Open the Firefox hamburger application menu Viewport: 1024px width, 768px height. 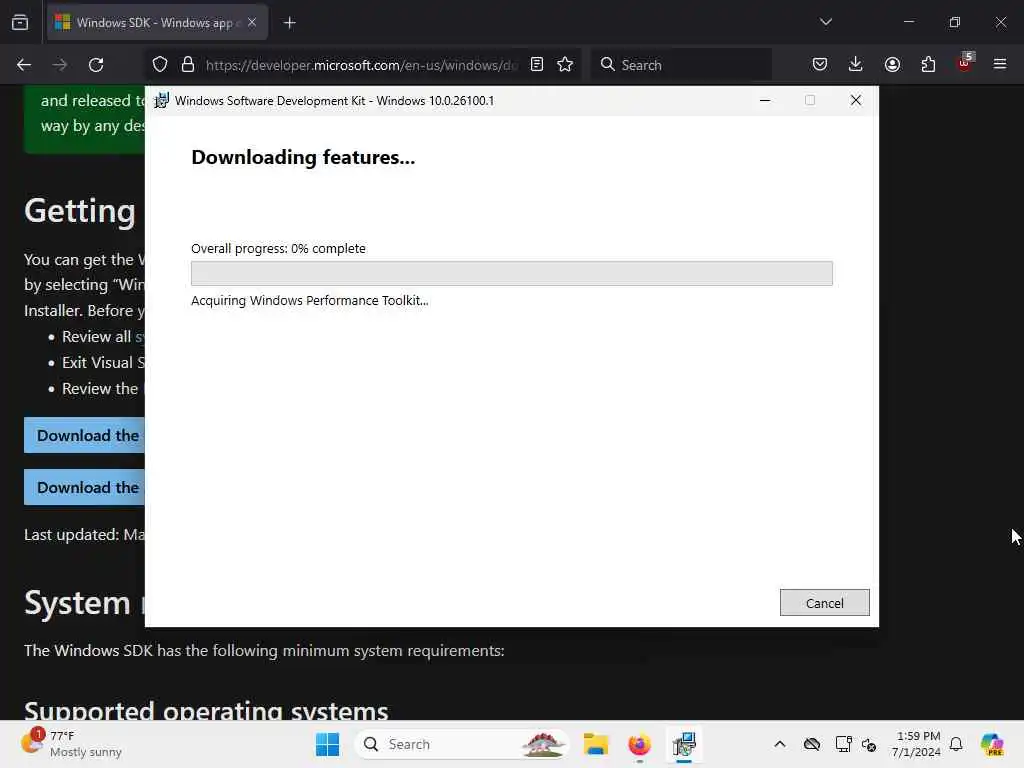click(1000, 64)
